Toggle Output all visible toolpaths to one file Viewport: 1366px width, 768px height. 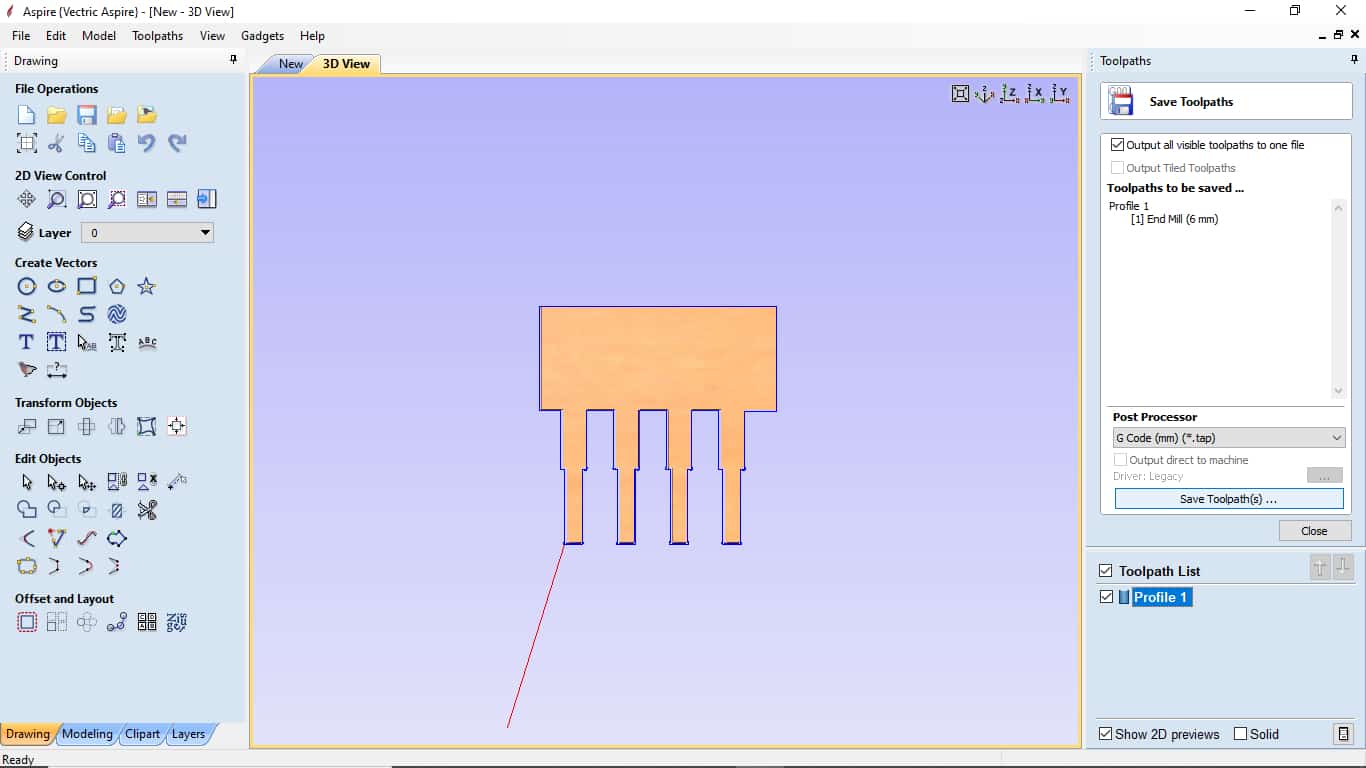coord(1118,145)
